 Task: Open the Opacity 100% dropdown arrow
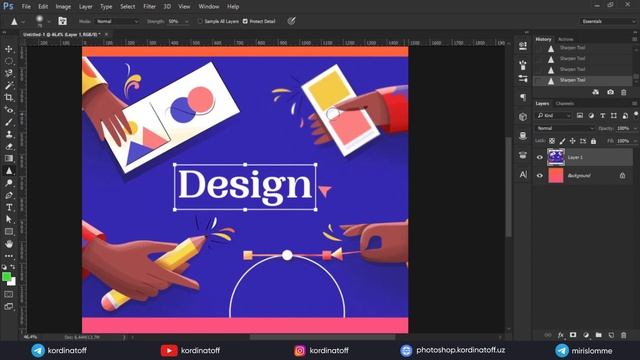pos(635,128)
